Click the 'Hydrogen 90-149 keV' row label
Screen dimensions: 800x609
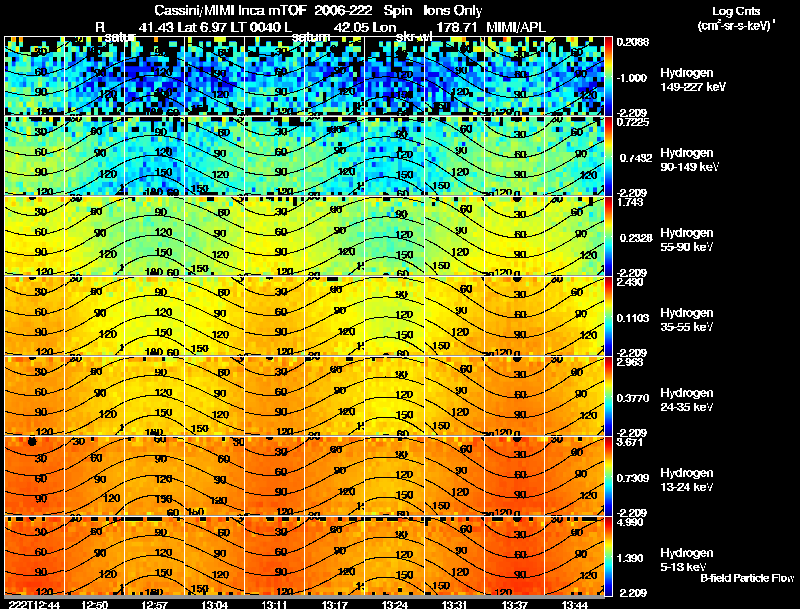[x=689, y=160]
